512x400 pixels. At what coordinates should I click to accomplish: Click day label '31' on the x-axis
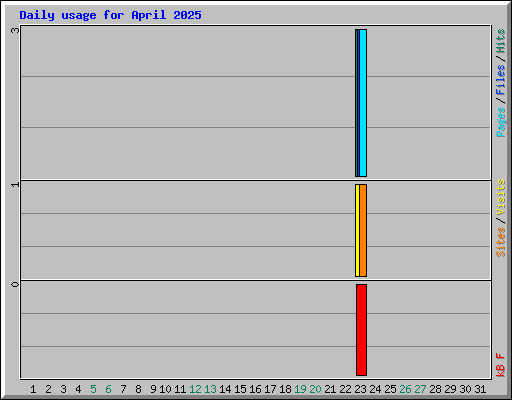click(x=480, y=389)
